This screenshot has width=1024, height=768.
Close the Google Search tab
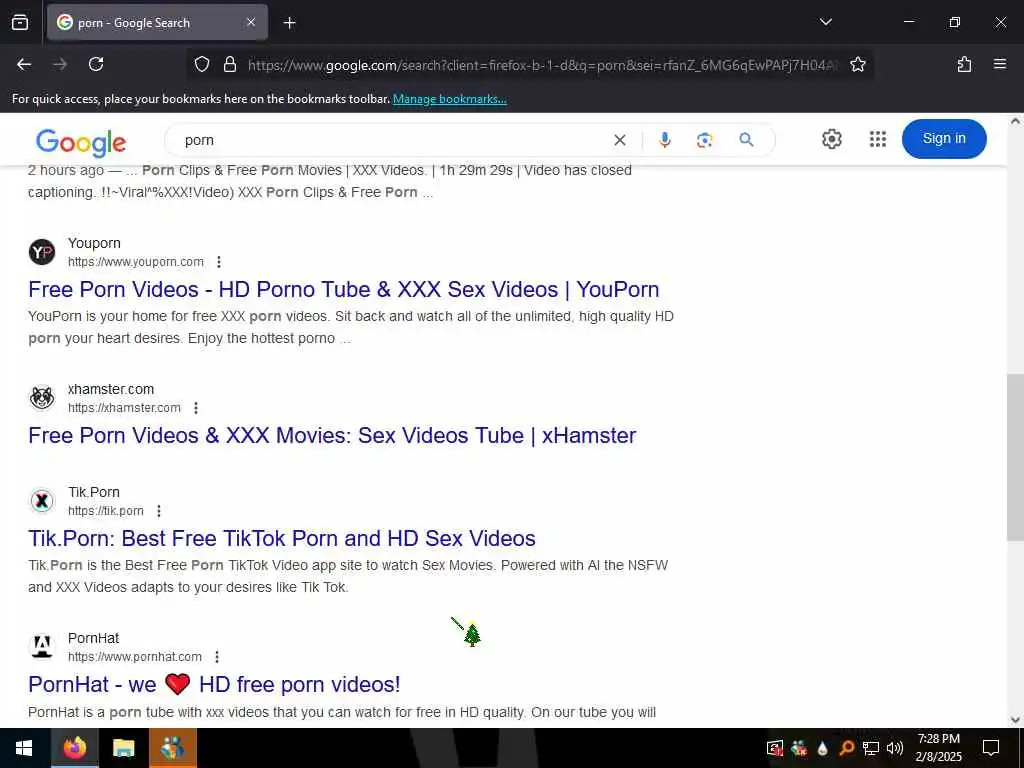tap(251, 22)
